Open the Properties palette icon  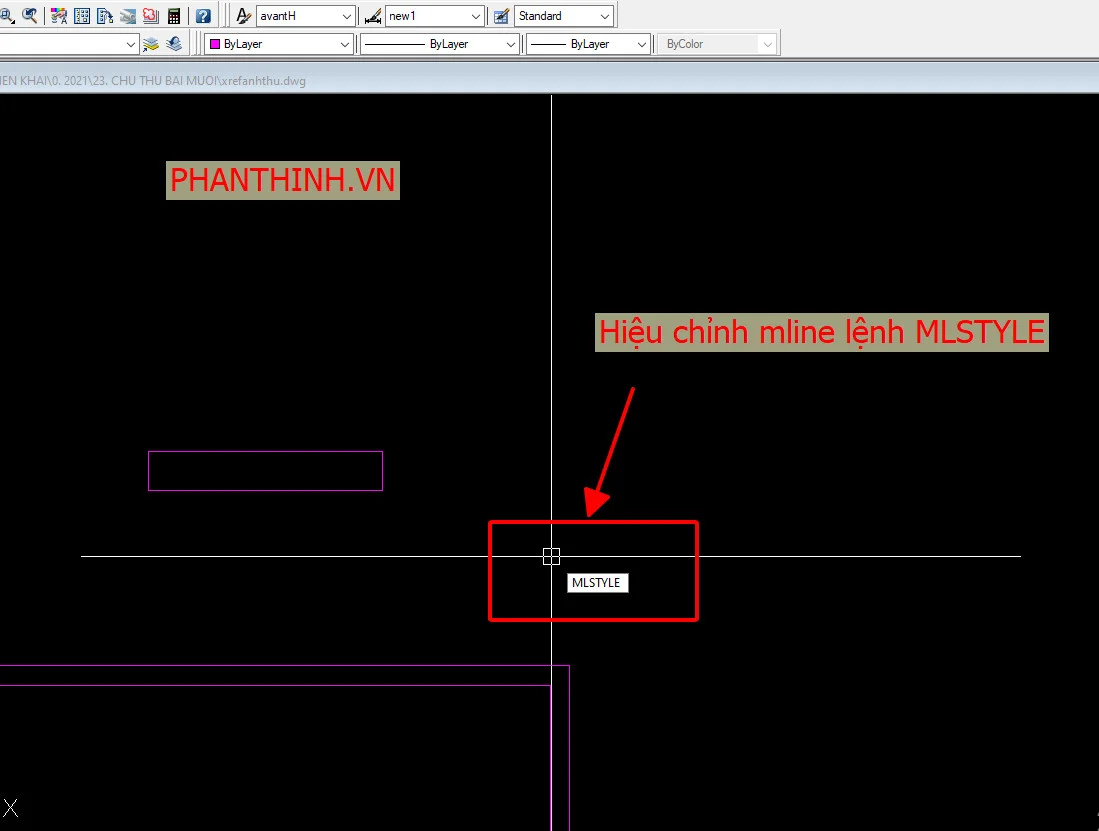(59, 15)
